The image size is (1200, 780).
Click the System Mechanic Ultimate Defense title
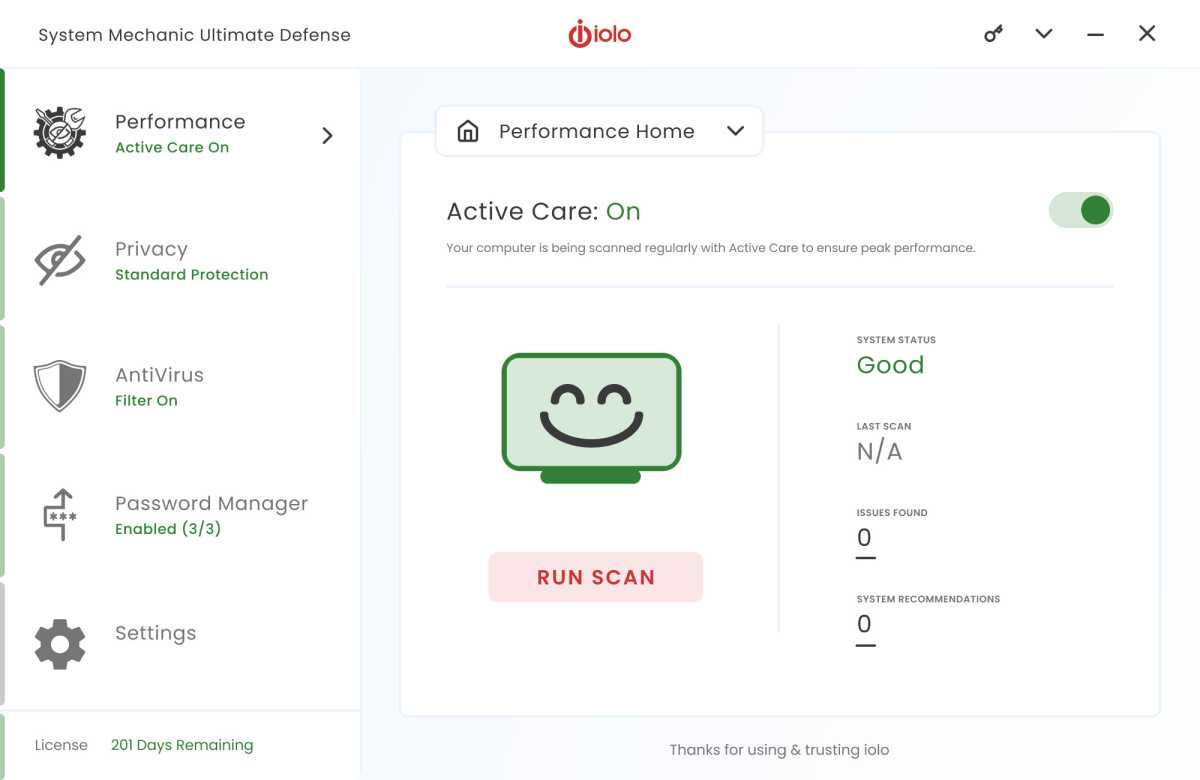pyautogui.click(x=194, y=35)
